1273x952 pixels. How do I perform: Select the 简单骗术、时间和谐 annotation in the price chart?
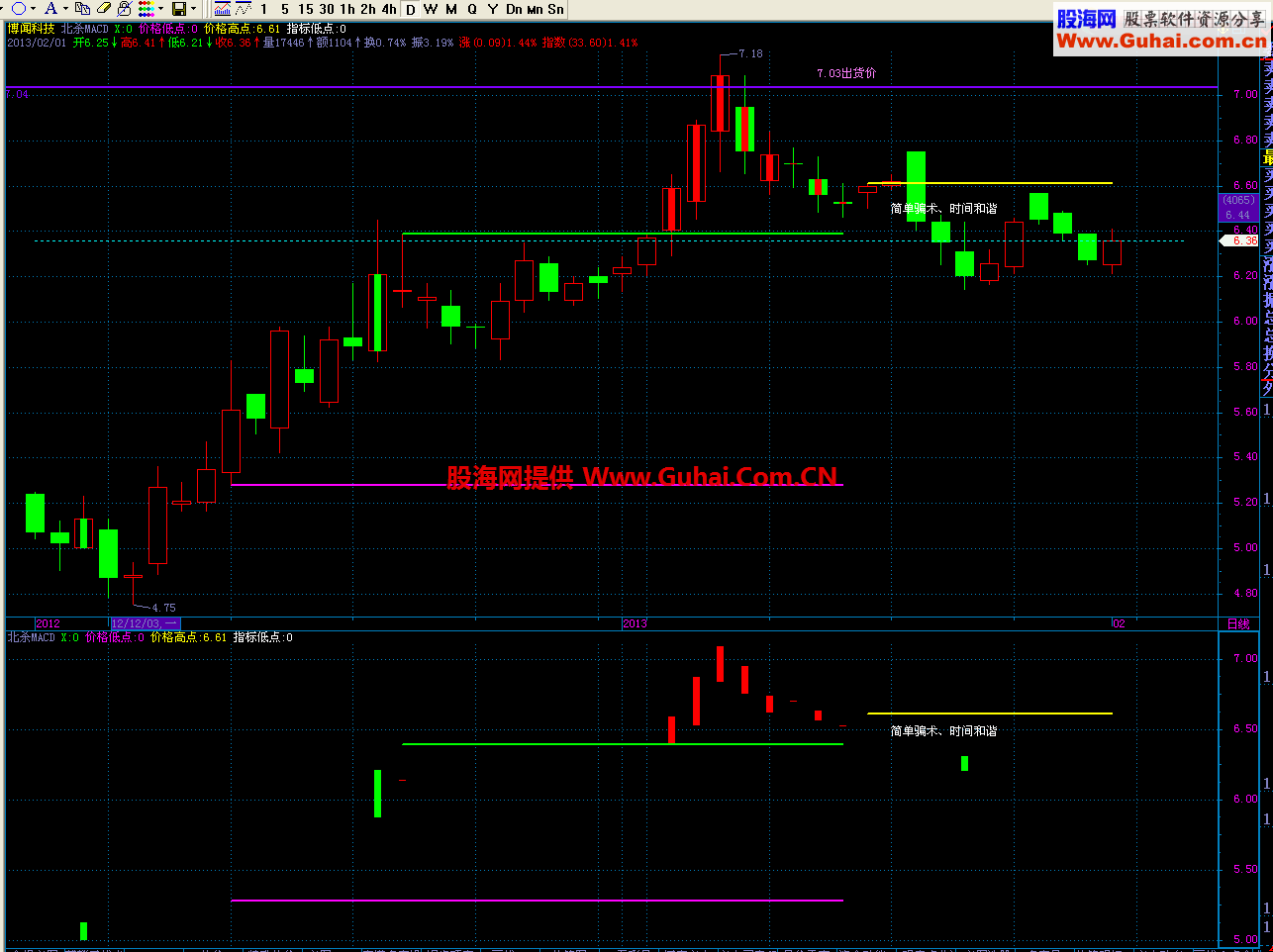point(943,209)
